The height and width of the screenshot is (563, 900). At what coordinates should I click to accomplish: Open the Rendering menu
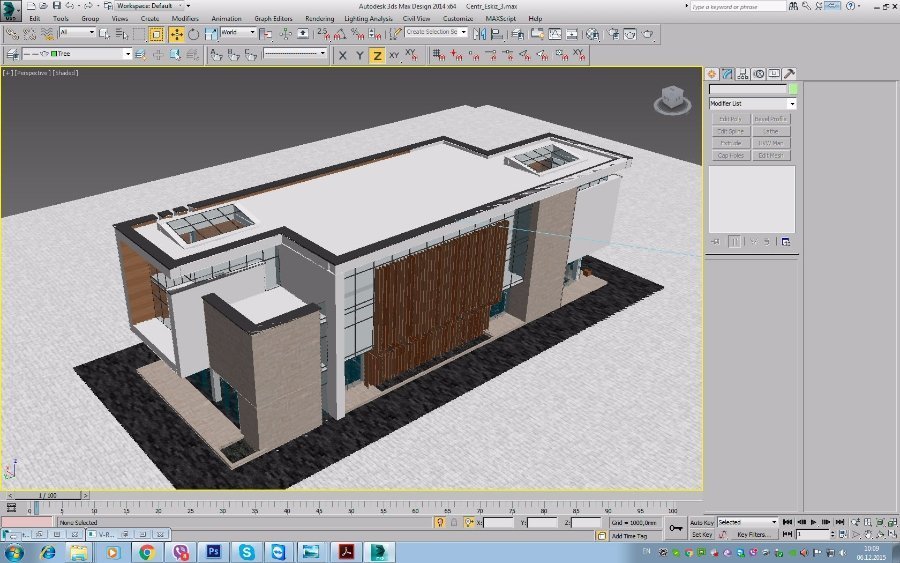point(319,18)
